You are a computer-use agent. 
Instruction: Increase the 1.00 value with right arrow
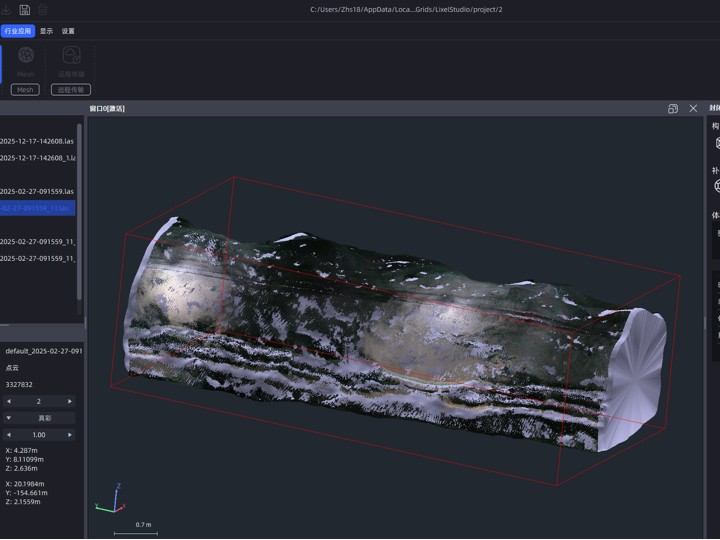point(70,435)
